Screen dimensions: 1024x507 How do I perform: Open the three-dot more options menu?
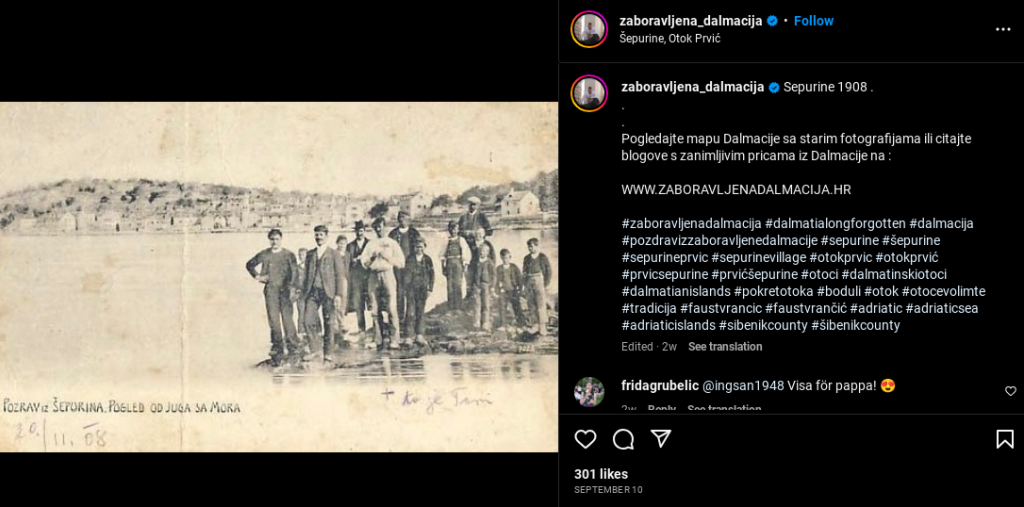tap(1003, 29)
